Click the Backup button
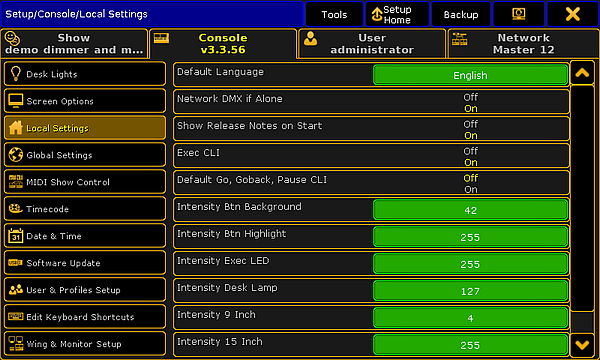The height and width of the screenshot is (360, 600). tap(461, 14)
